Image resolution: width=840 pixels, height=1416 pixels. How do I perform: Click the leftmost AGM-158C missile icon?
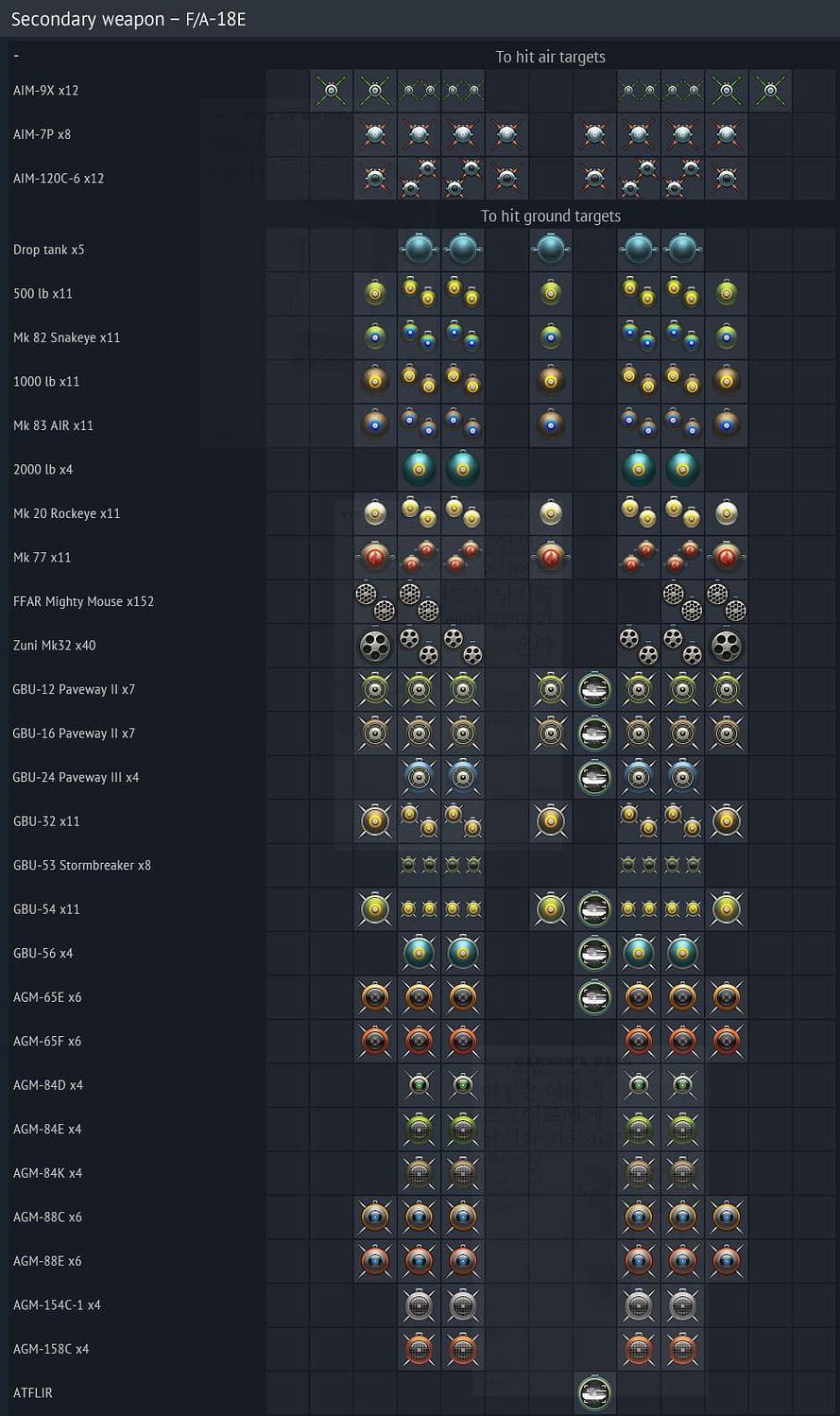coord(419,1349)
